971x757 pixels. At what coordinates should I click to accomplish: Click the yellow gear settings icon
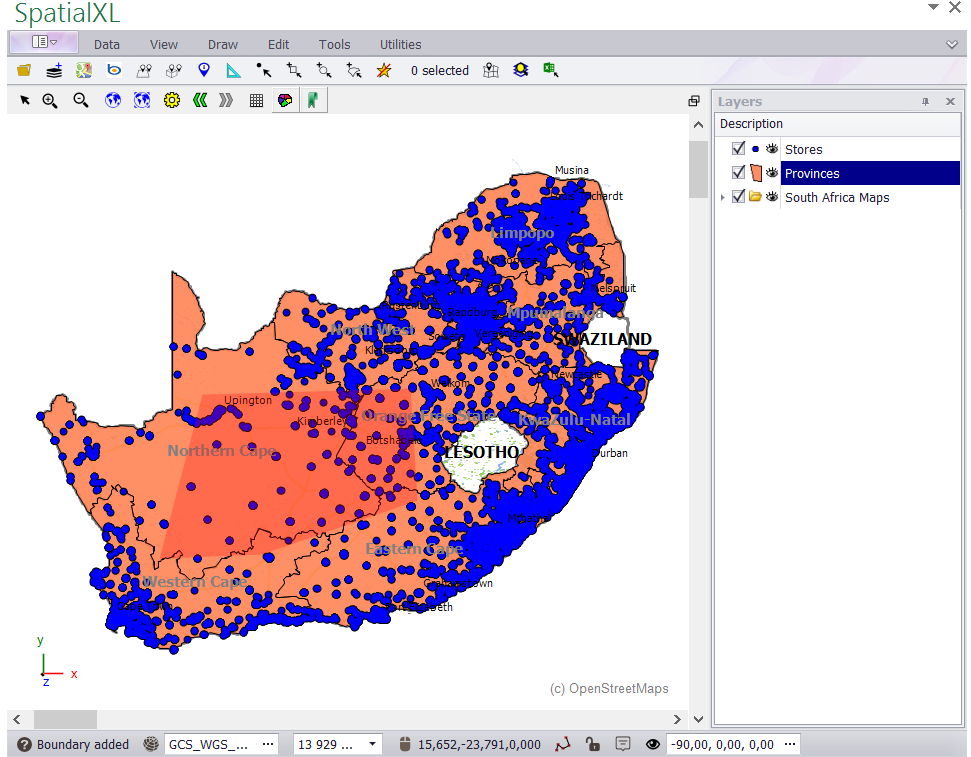point(171,100)
